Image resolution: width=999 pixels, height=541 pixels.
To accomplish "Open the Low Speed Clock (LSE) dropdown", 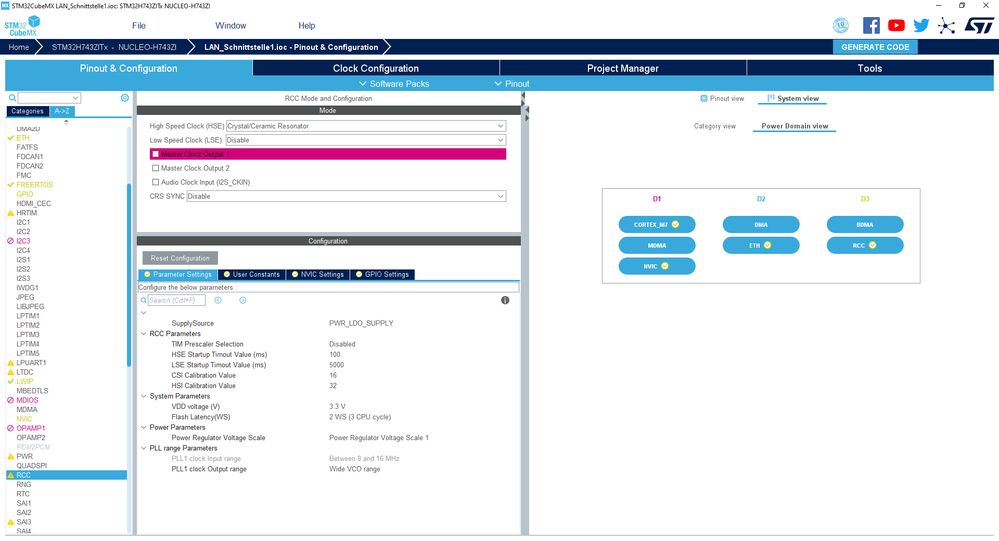I will (x=366, y=140).
